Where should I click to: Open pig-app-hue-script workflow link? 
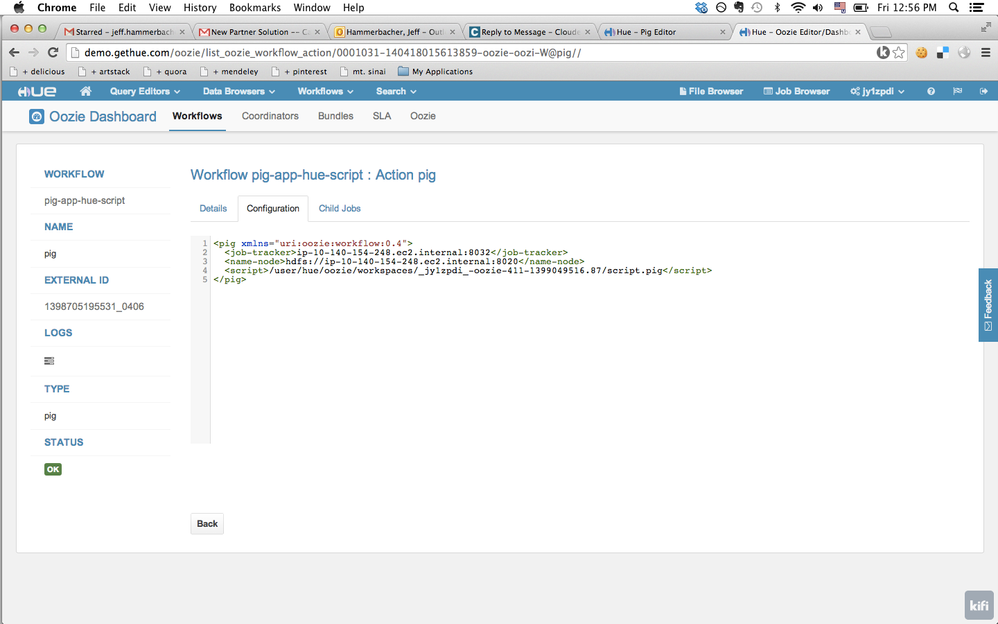(x=85, y=201)
